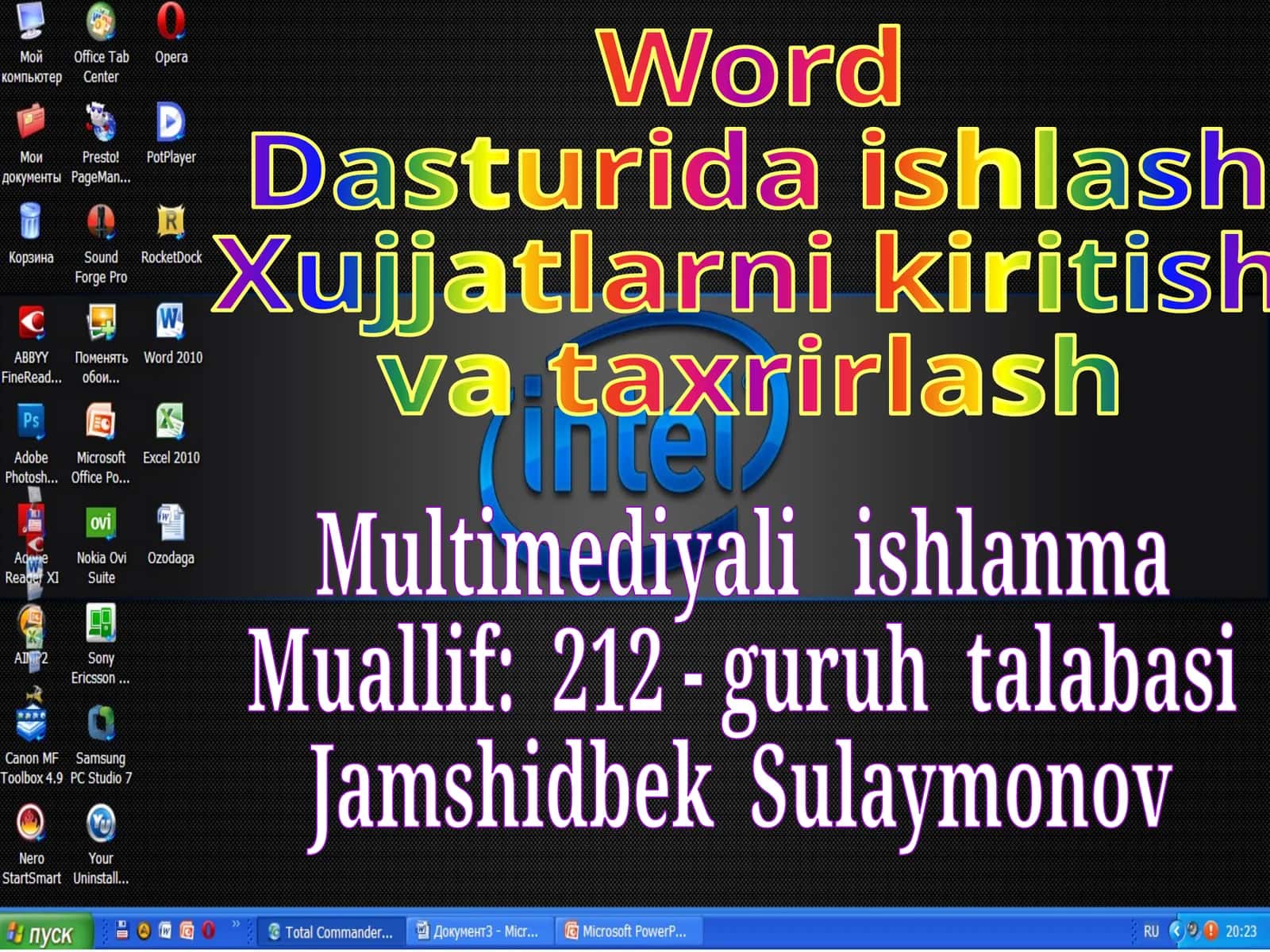Launch AIMP2 player desktop icon
The height and width of the screenshot is (952, 1270).
point(31,633)
